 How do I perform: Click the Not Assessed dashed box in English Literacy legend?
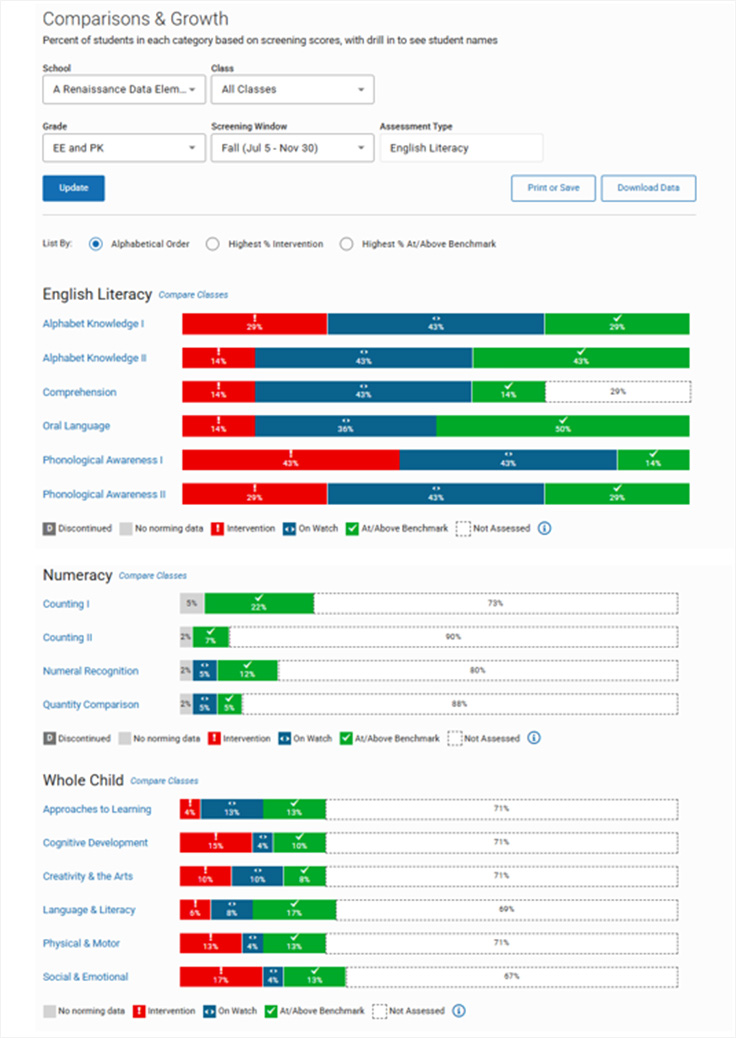click(x=463, y=528)
